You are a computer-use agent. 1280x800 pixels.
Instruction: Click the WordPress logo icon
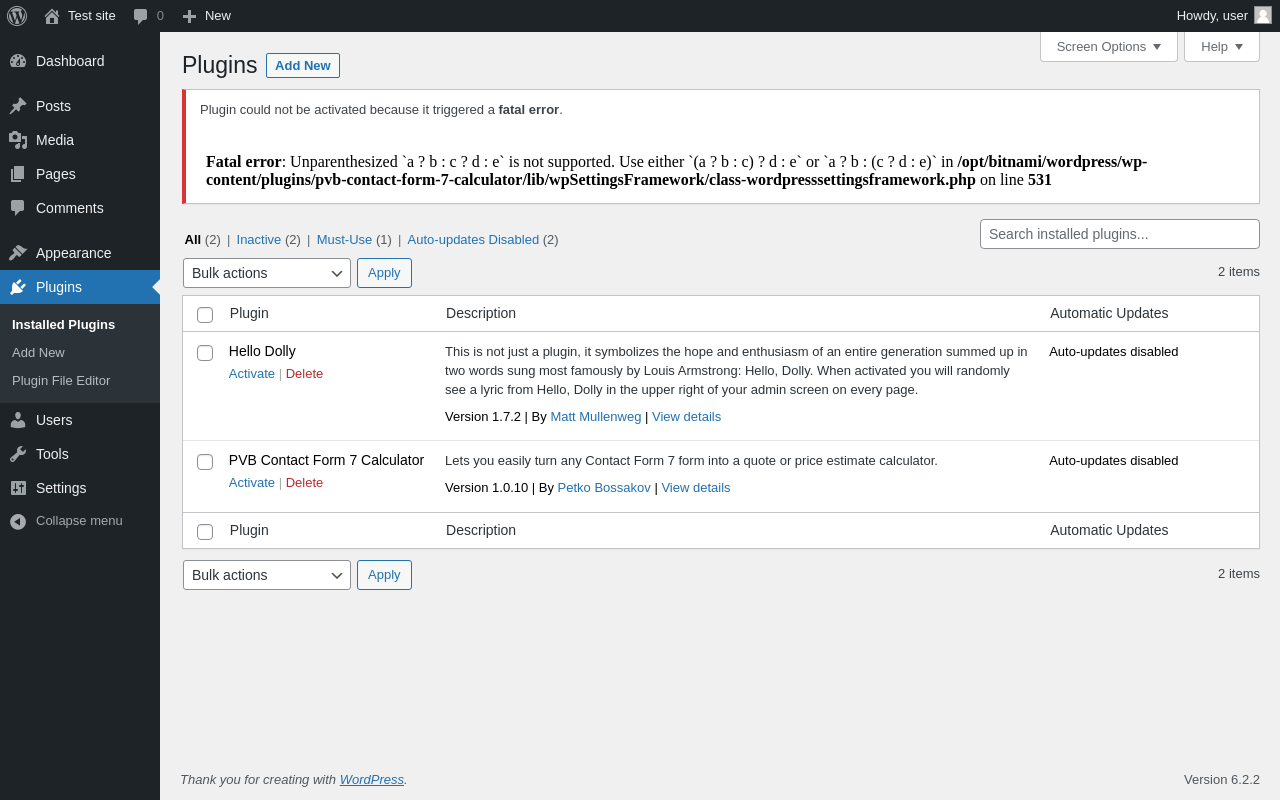[x=17, y=16]
